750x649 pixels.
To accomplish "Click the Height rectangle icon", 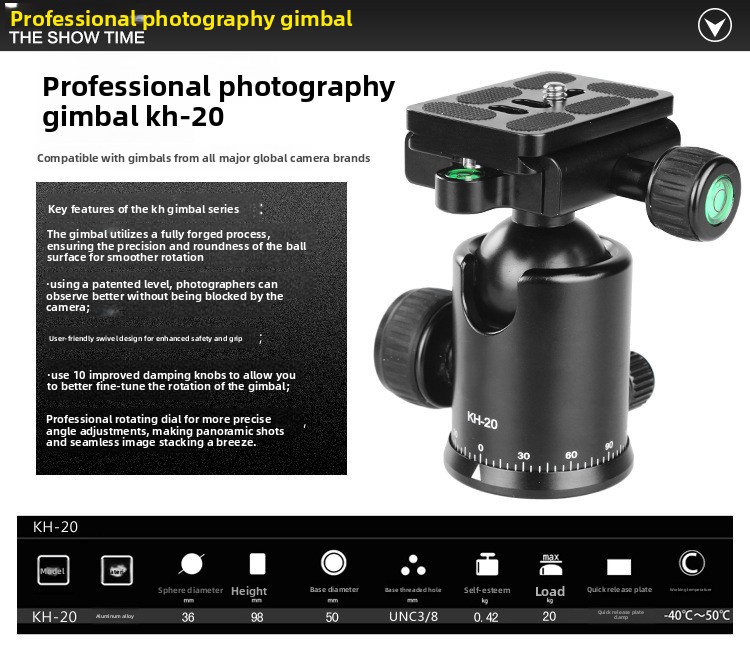I will (257, 563).
